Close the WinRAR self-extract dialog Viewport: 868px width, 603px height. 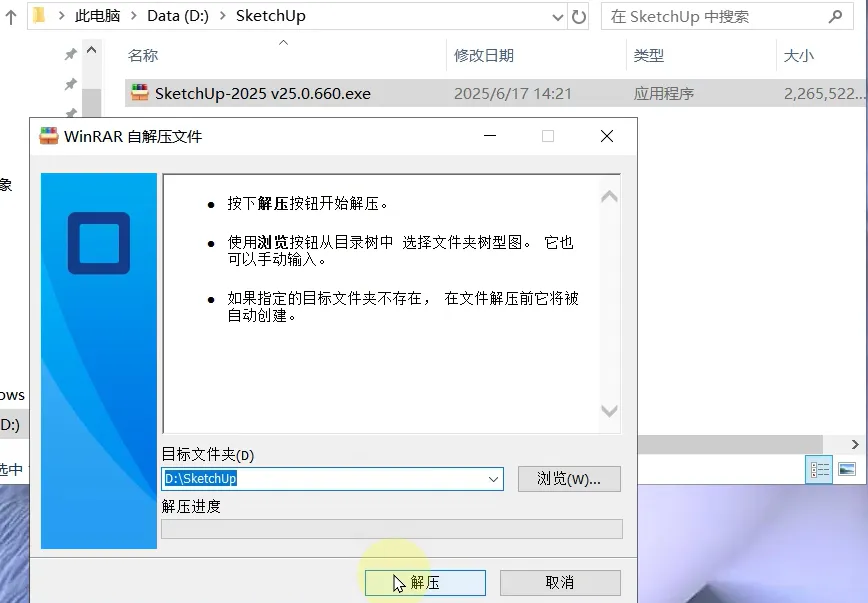607,136
